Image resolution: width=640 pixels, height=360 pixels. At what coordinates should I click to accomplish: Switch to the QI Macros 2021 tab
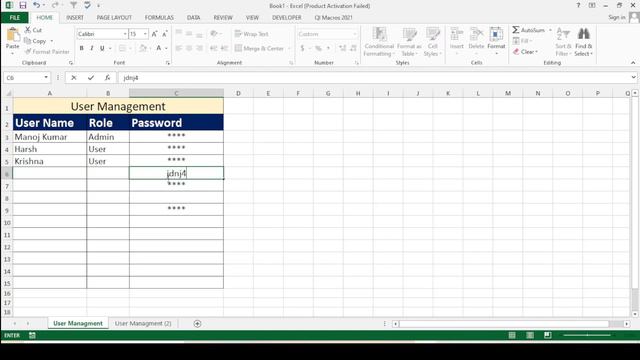(x=333, y=18)
